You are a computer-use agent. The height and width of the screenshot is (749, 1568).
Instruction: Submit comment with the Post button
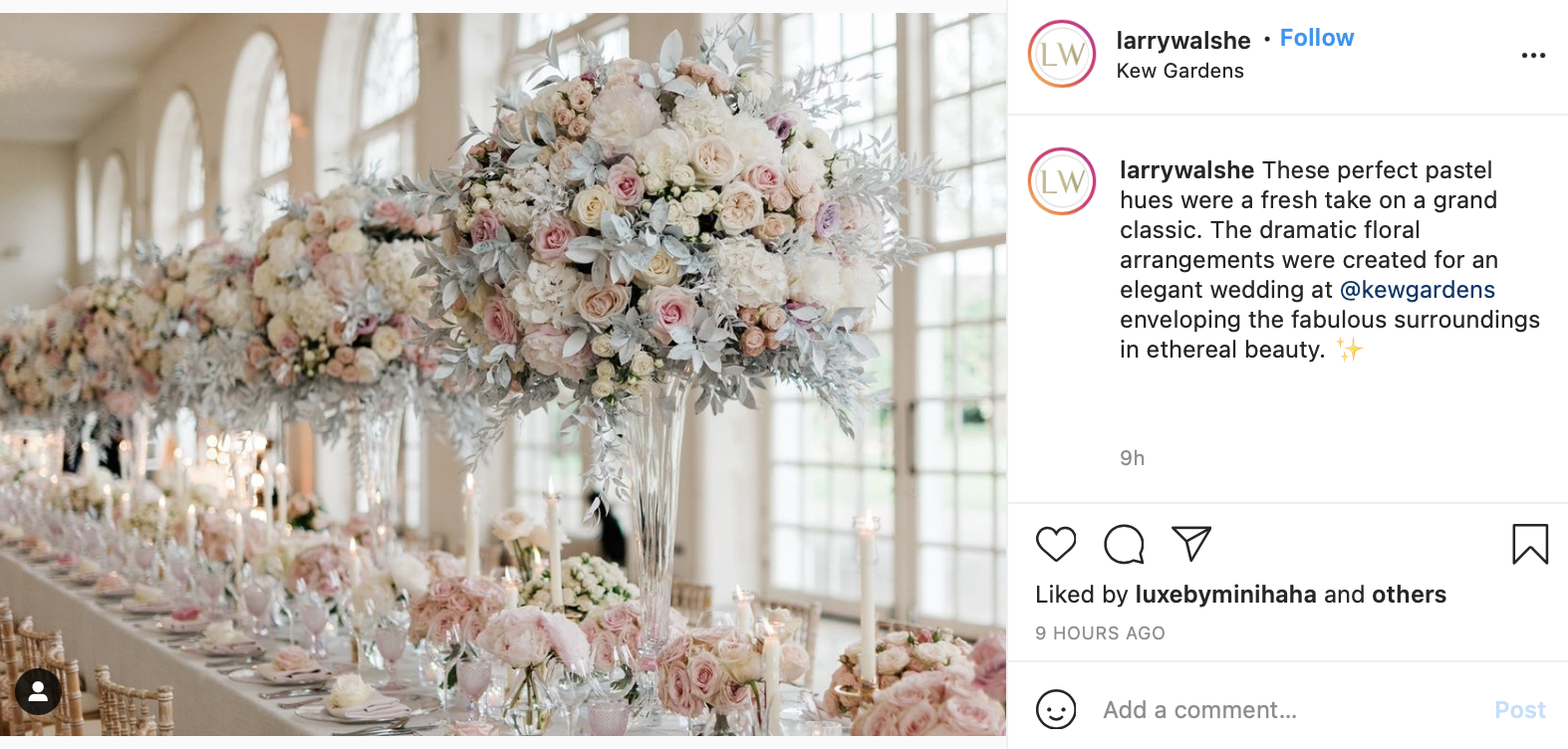[x=1520, y=710]
